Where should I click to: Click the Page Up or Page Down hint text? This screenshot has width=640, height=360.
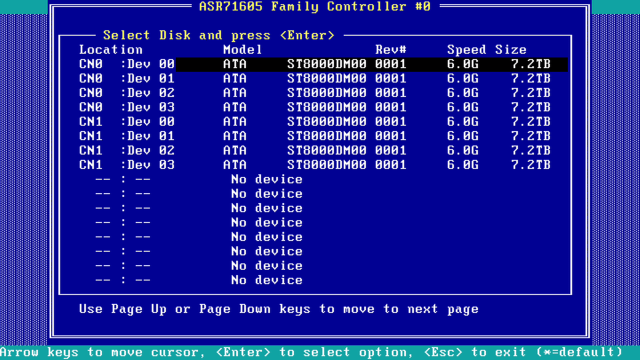[x=279, y=309]
